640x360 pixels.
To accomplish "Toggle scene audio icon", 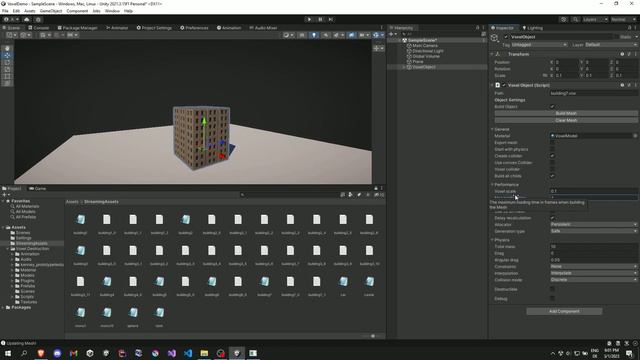I will pyautogui.click(x=326, y=35).
